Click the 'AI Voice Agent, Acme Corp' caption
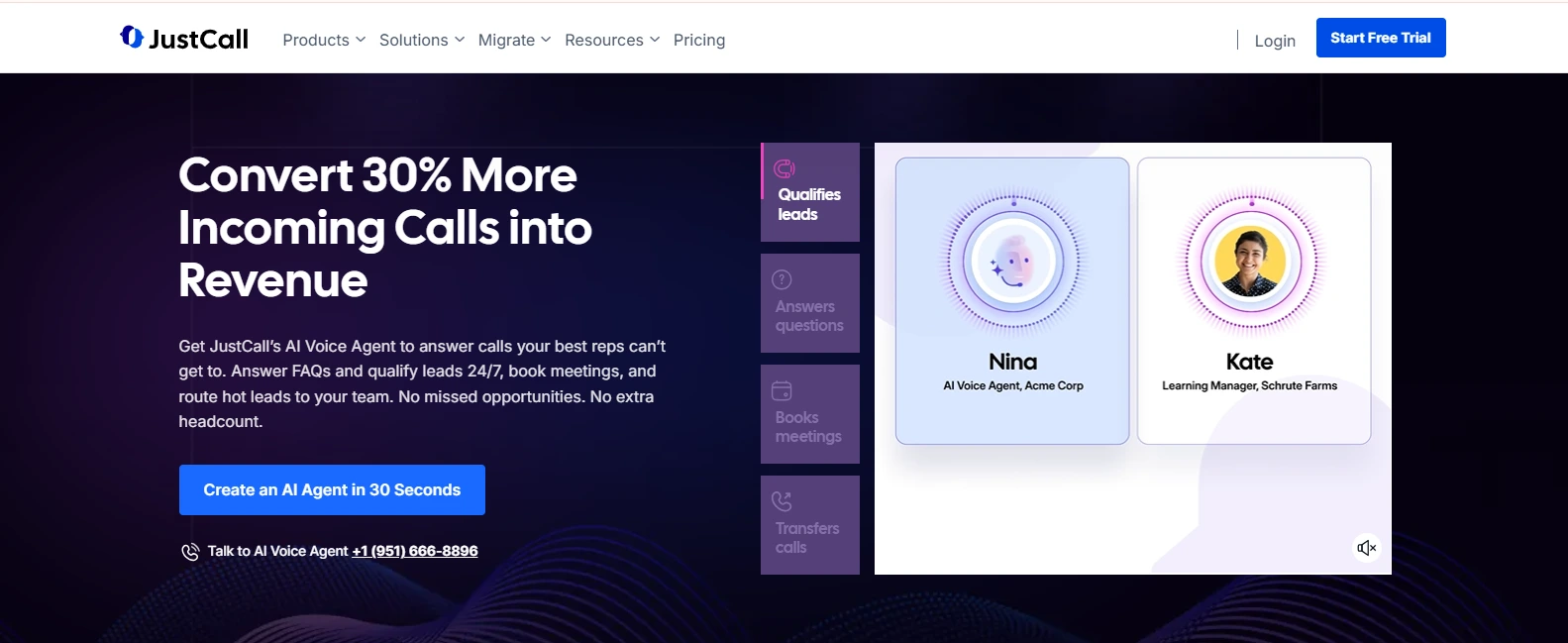 pos(1013,386)
